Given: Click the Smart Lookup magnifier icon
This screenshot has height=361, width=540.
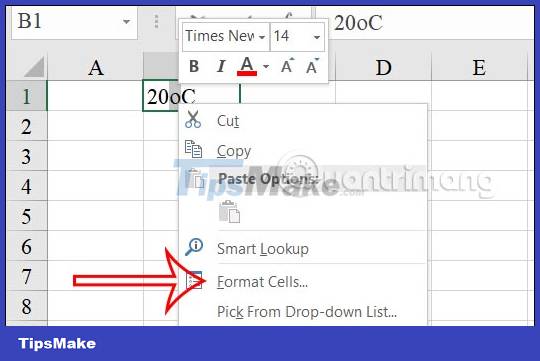Looking at the screenshot, I should point(194,247).
